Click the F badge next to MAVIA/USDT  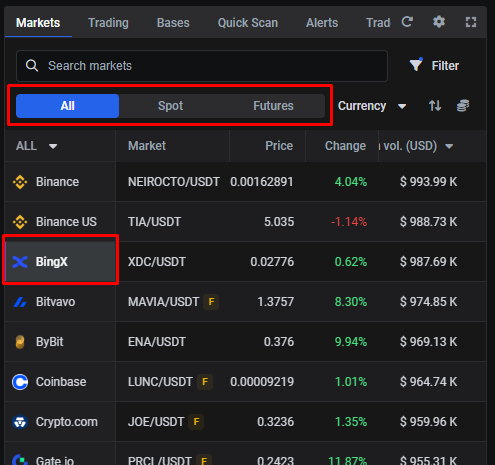point(211,302)
